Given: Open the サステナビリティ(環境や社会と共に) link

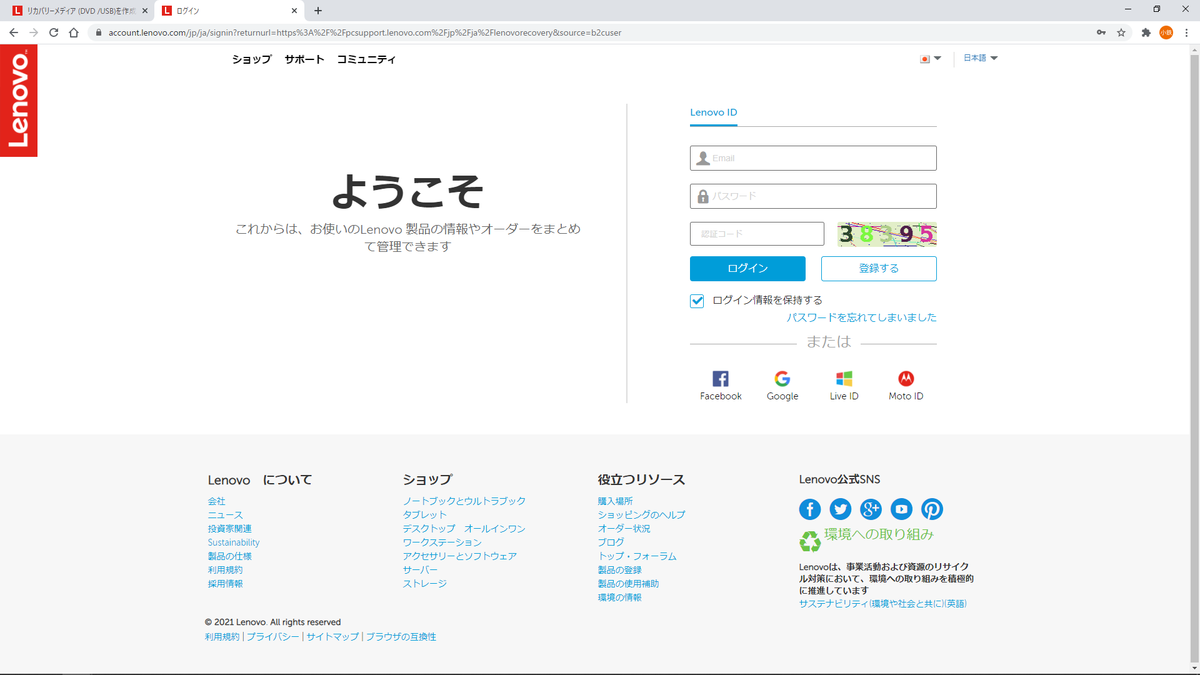Looking at the screenshot, I should point(883,604).
